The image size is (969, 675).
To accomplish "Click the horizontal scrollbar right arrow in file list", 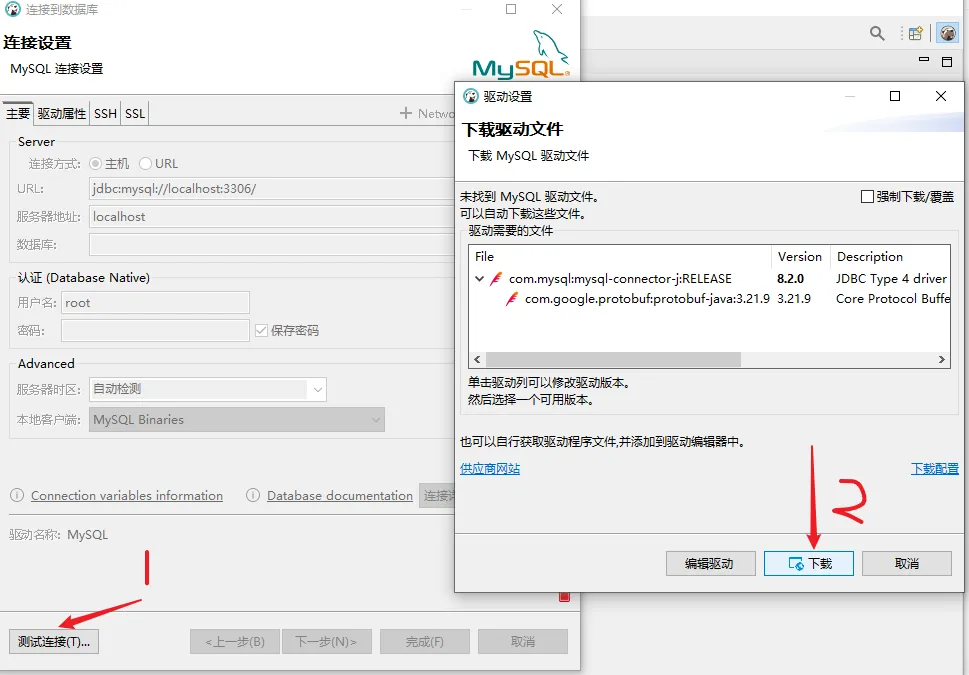I will pyautogui.click(x=942, y=360).
